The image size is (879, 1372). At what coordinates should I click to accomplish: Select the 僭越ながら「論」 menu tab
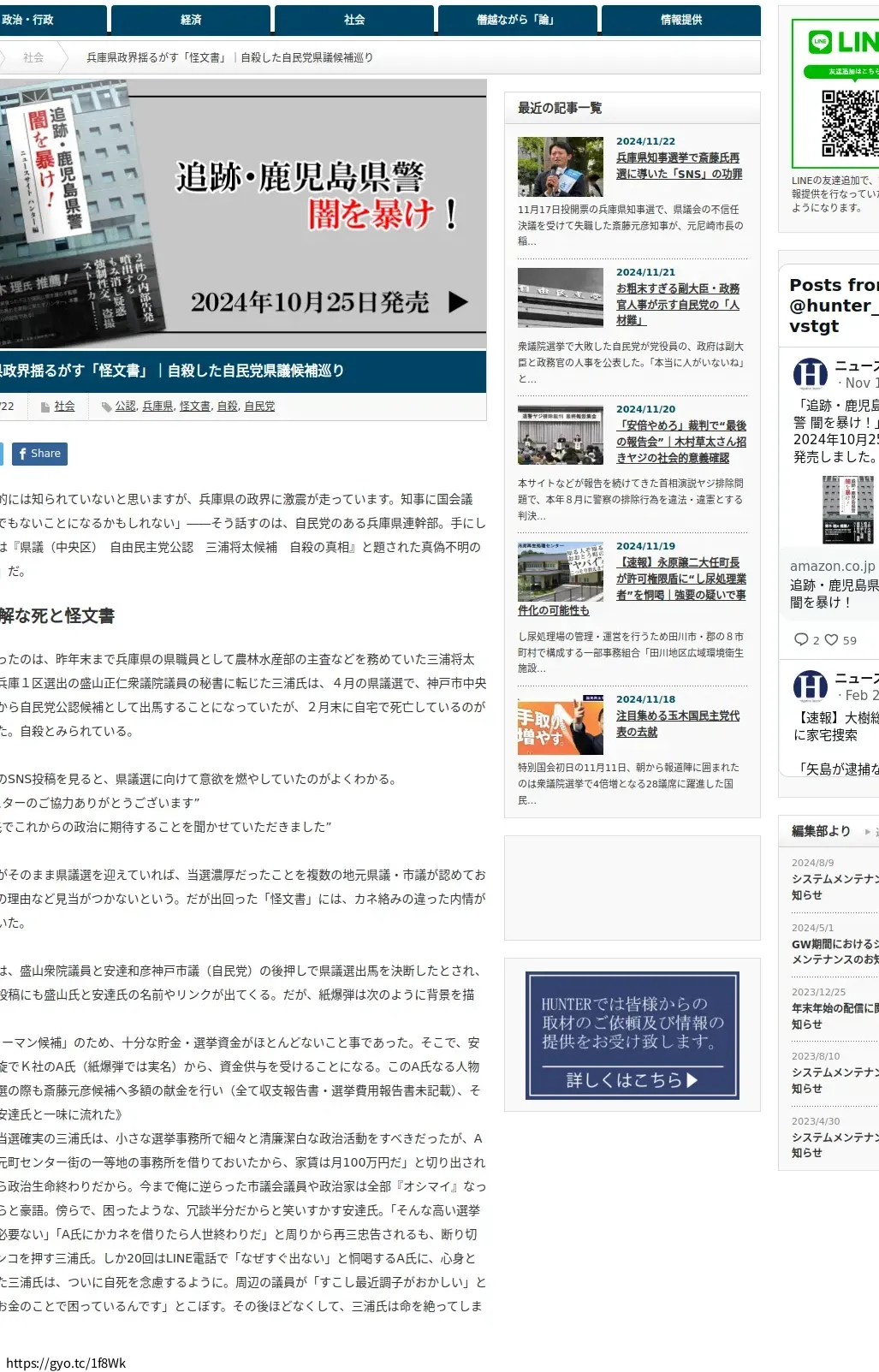coord(517,20)
